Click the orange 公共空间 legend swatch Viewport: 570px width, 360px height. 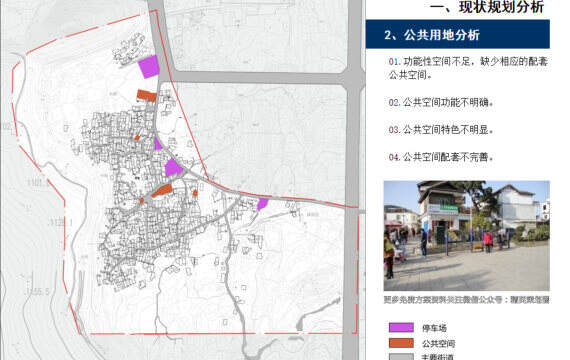point(401,343)
